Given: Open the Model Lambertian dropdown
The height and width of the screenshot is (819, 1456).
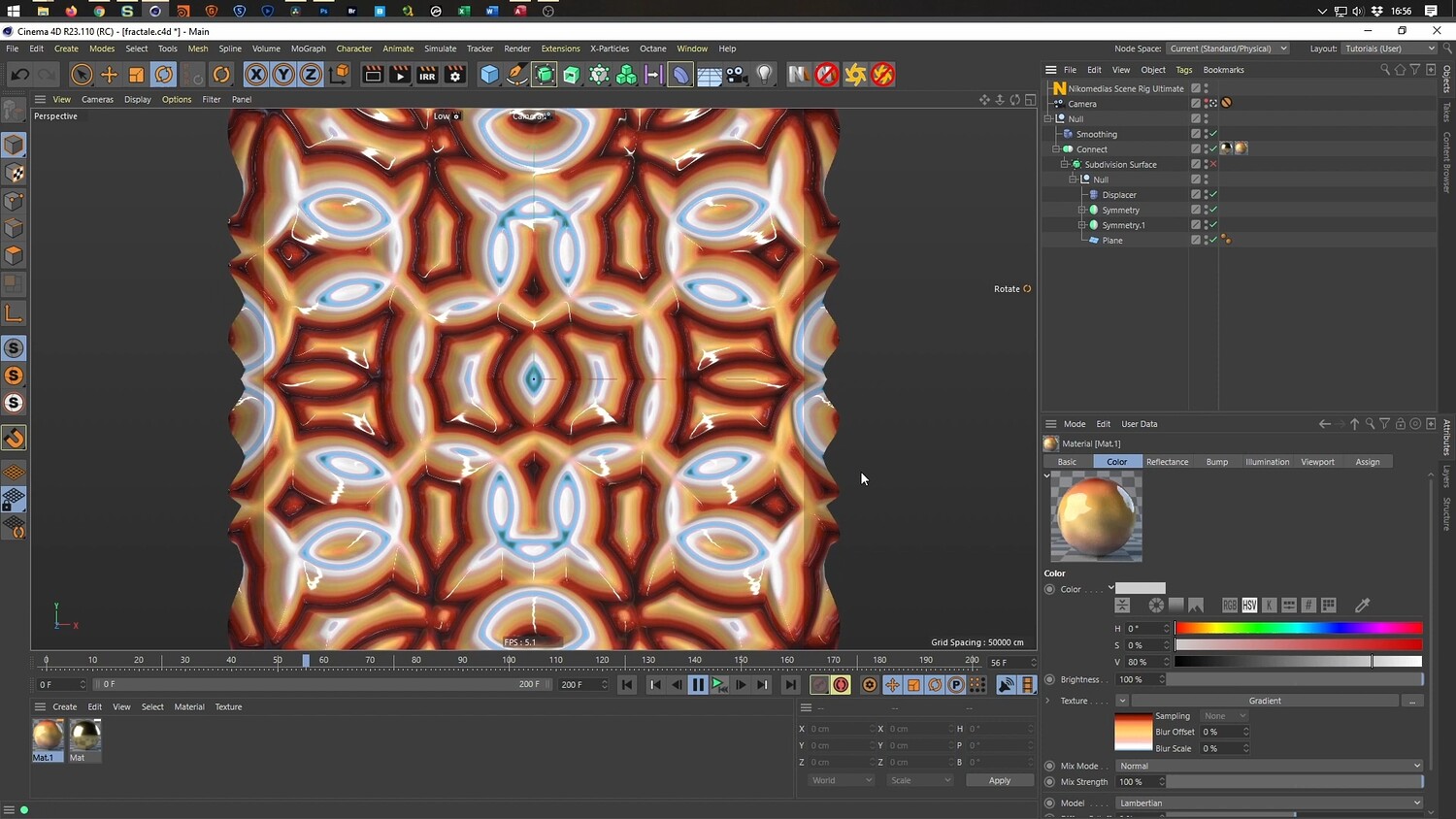Looking at the screenshot, I should coord(1270,803).
